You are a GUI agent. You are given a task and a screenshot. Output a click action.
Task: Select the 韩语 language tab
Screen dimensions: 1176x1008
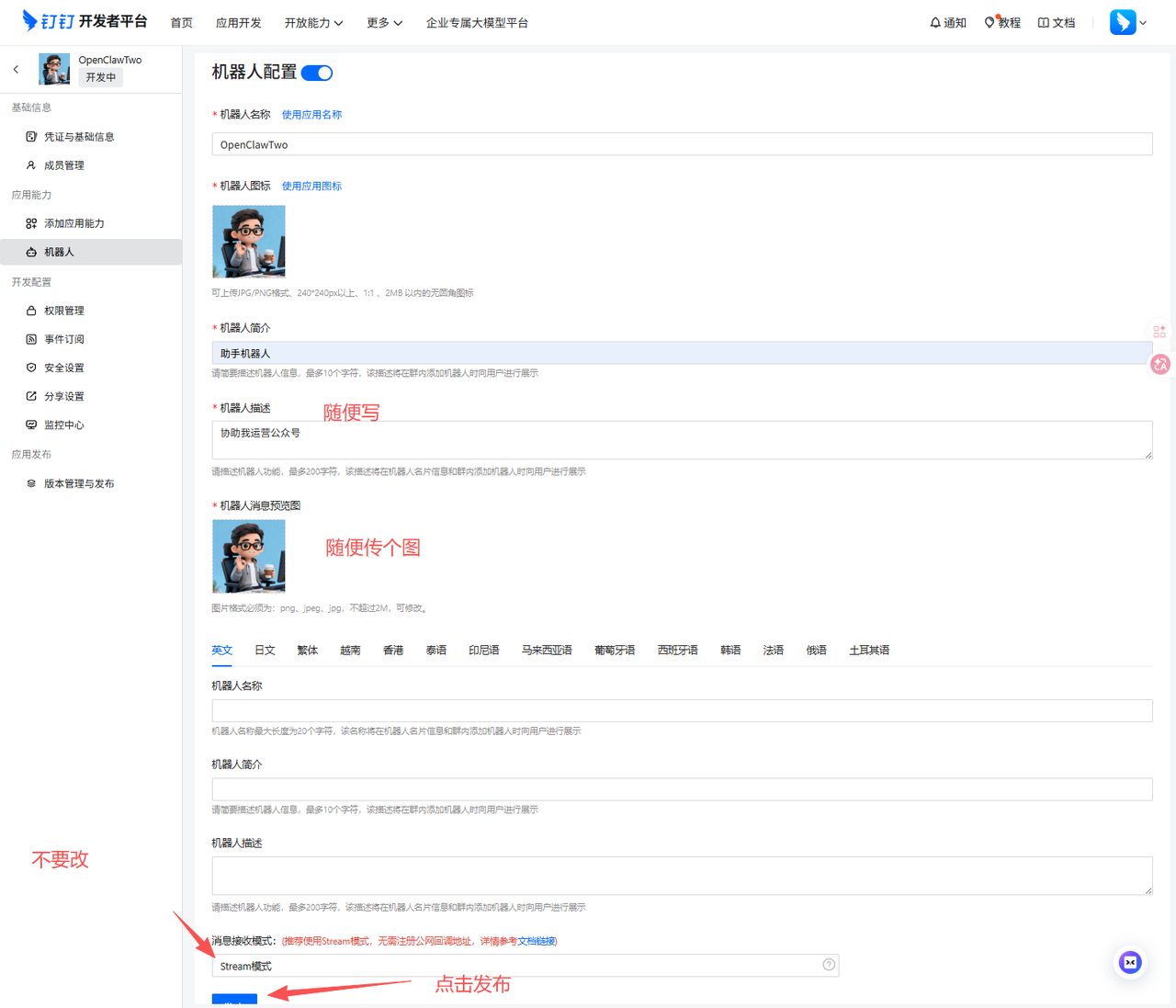(x=730, y=651)
